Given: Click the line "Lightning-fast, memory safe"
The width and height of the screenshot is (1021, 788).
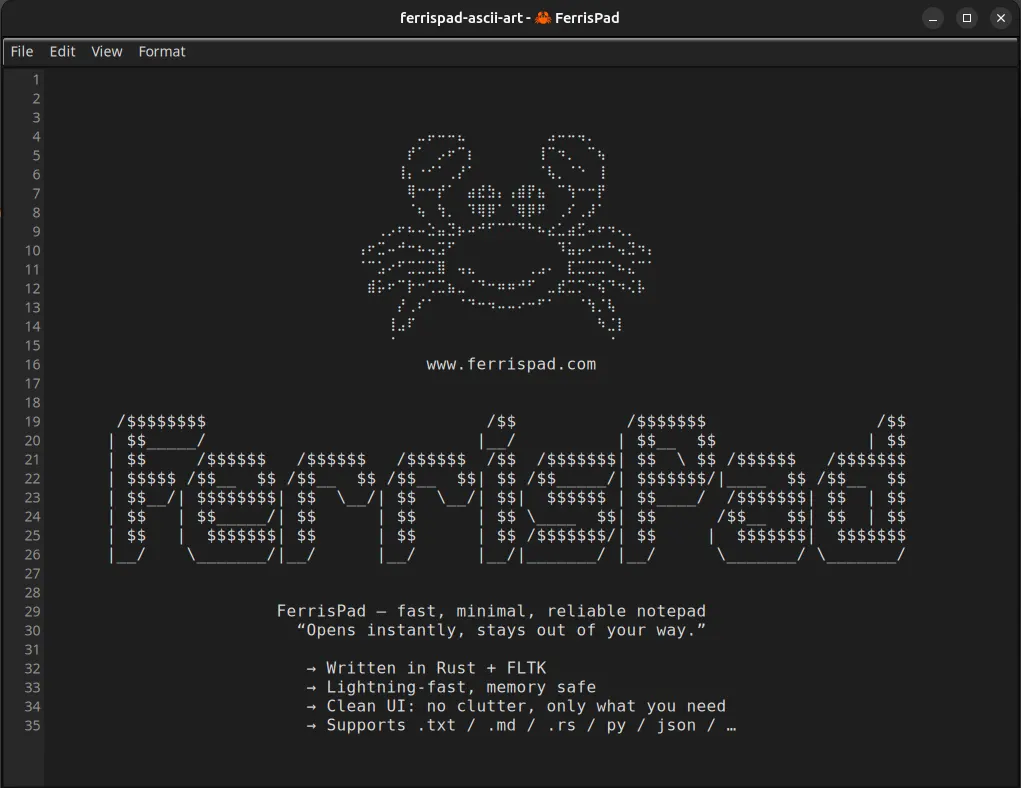Looking at the screenshot, I should click(x=451, y=687).
